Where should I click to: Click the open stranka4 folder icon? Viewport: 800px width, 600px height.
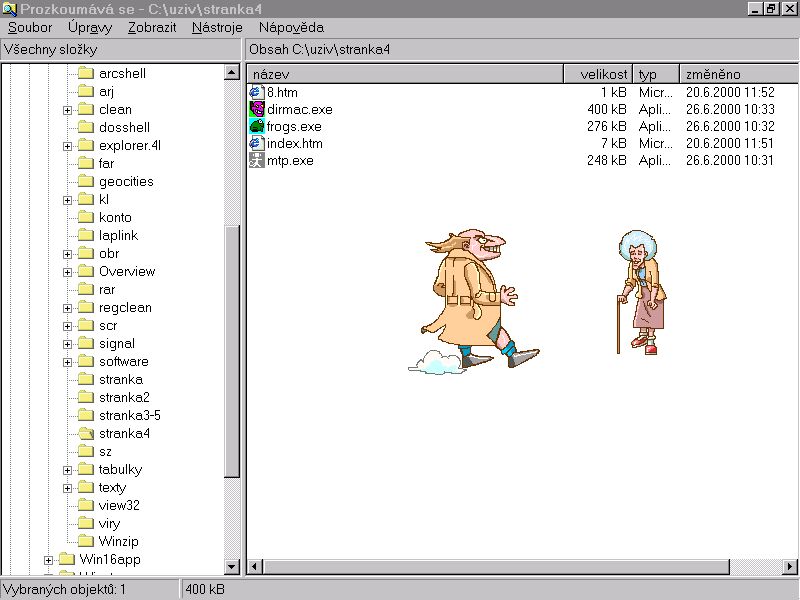point(85,434)
